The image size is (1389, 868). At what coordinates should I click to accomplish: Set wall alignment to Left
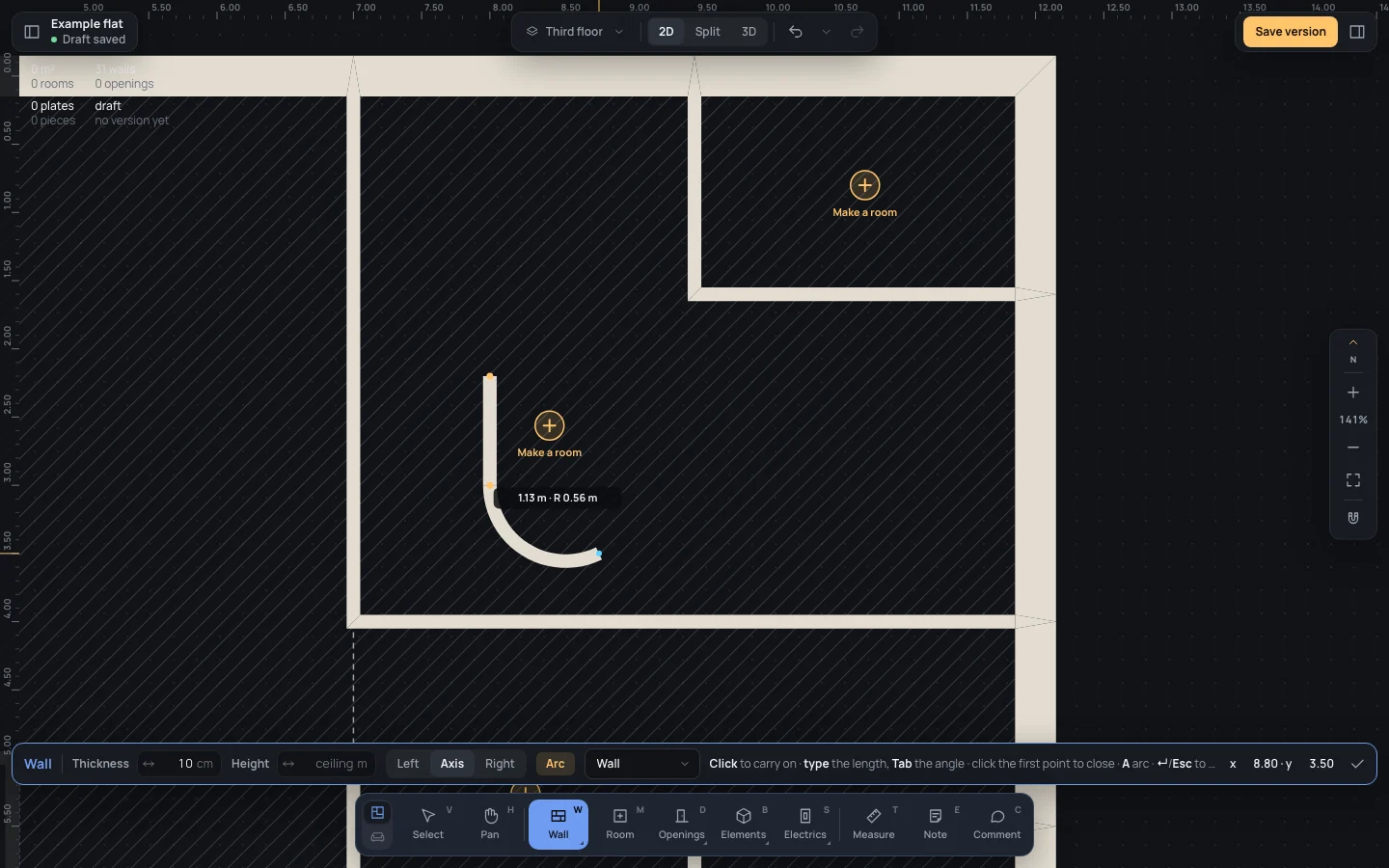[x=408, y=764]
